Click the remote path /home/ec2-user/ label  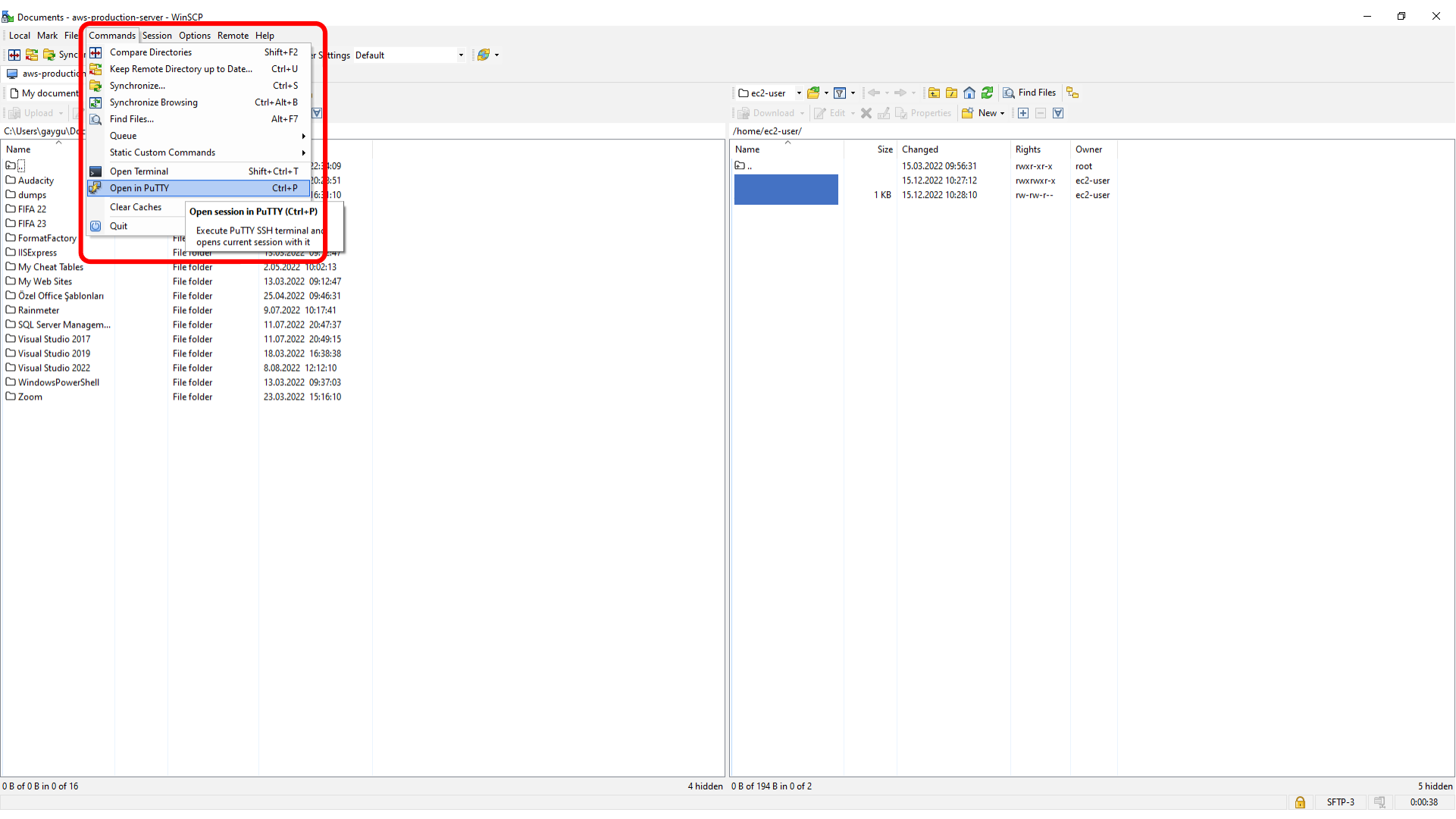[767, 131]
